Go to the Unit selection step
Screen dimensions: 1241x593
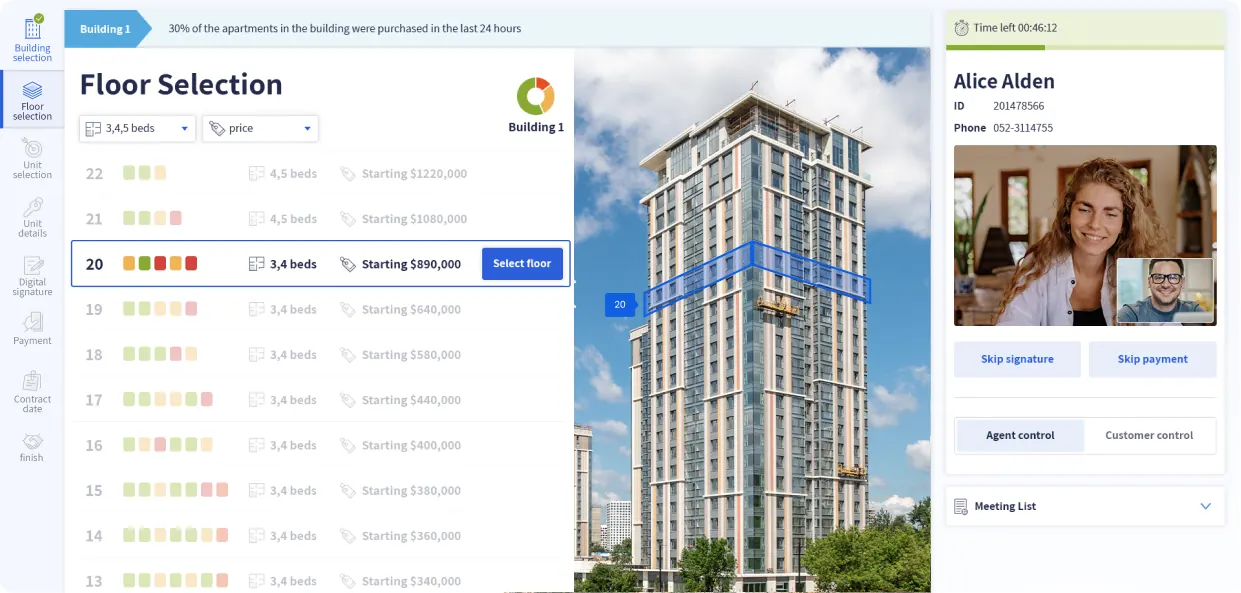pos(32,158)
